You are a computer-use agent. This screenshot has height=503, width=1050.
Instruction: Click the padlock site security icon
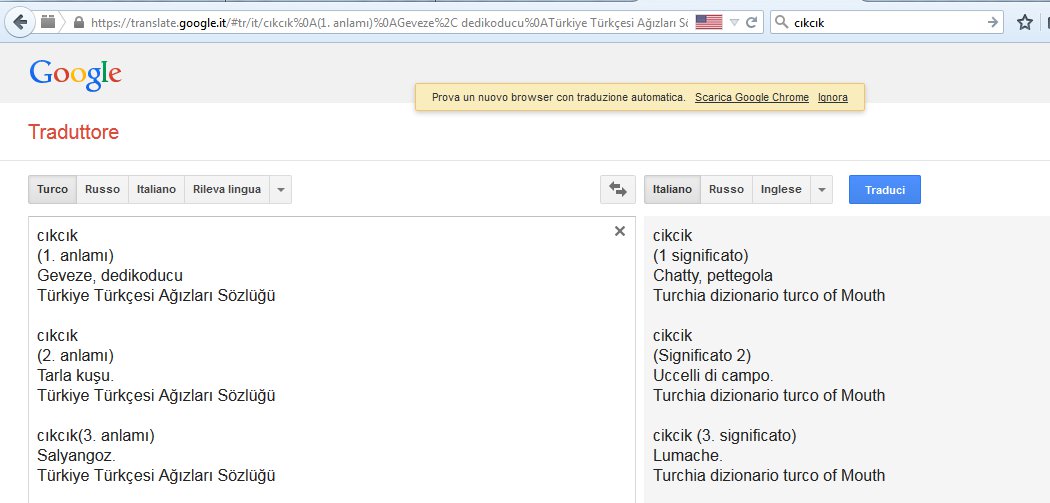[79, 22]
